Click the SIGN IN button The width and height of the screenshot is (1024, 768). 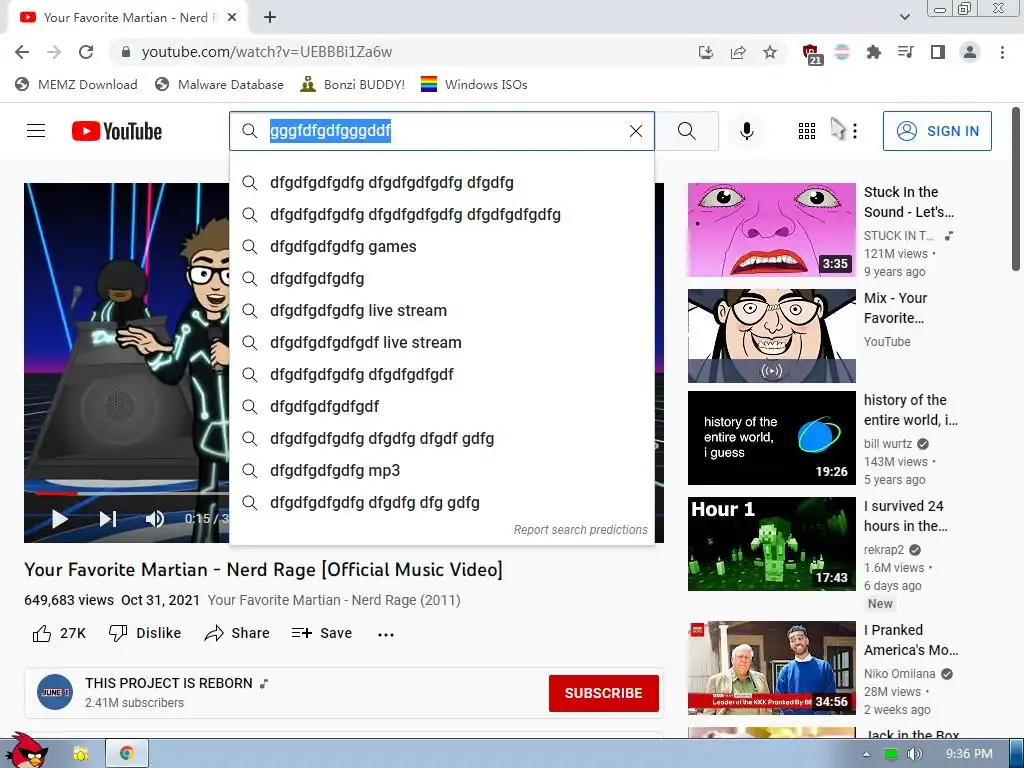[x=936, y=131]
